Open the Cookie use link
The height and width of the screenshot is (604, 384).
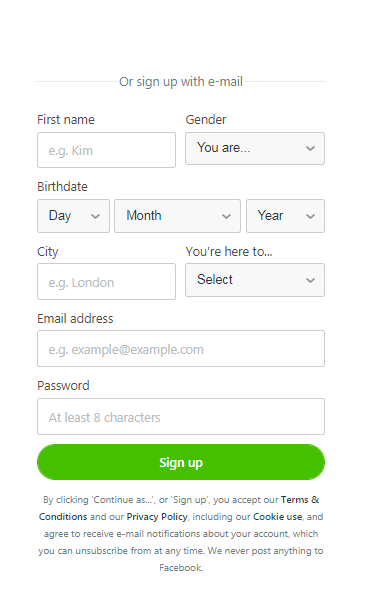pyautogui.click(x=277, y=517)
